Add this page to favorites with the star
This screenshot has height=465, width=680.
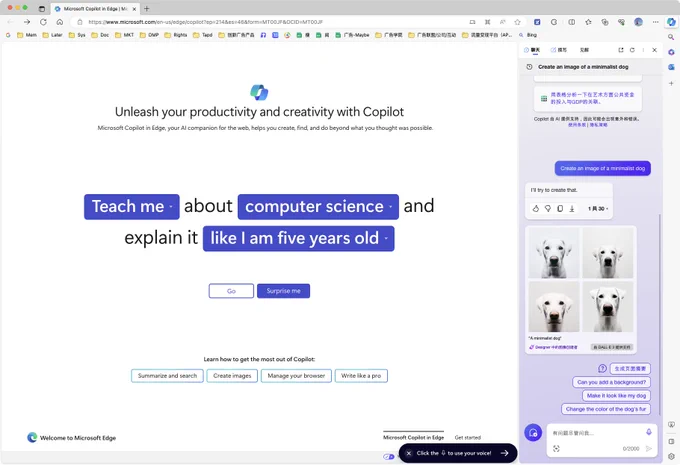(x=517, y=22)
